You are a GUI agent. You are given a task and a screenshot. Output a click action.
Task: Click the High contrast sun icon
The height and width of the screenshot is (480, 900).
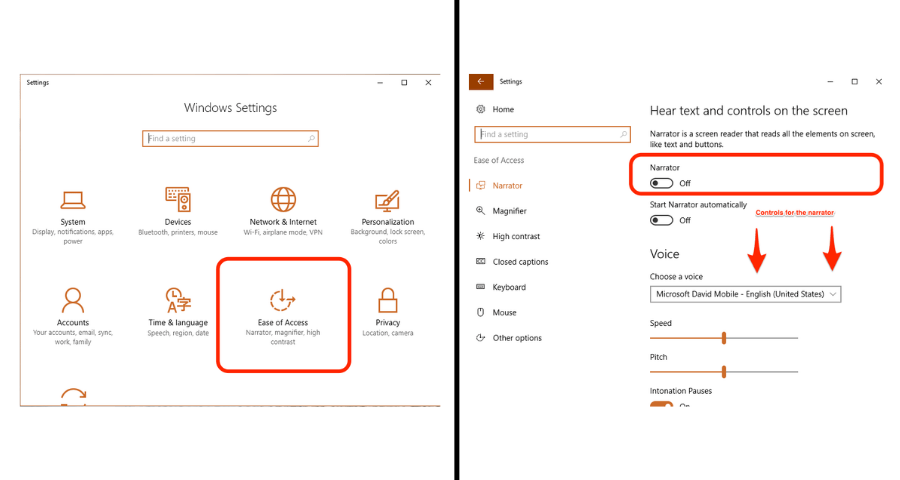pos(481,236)
